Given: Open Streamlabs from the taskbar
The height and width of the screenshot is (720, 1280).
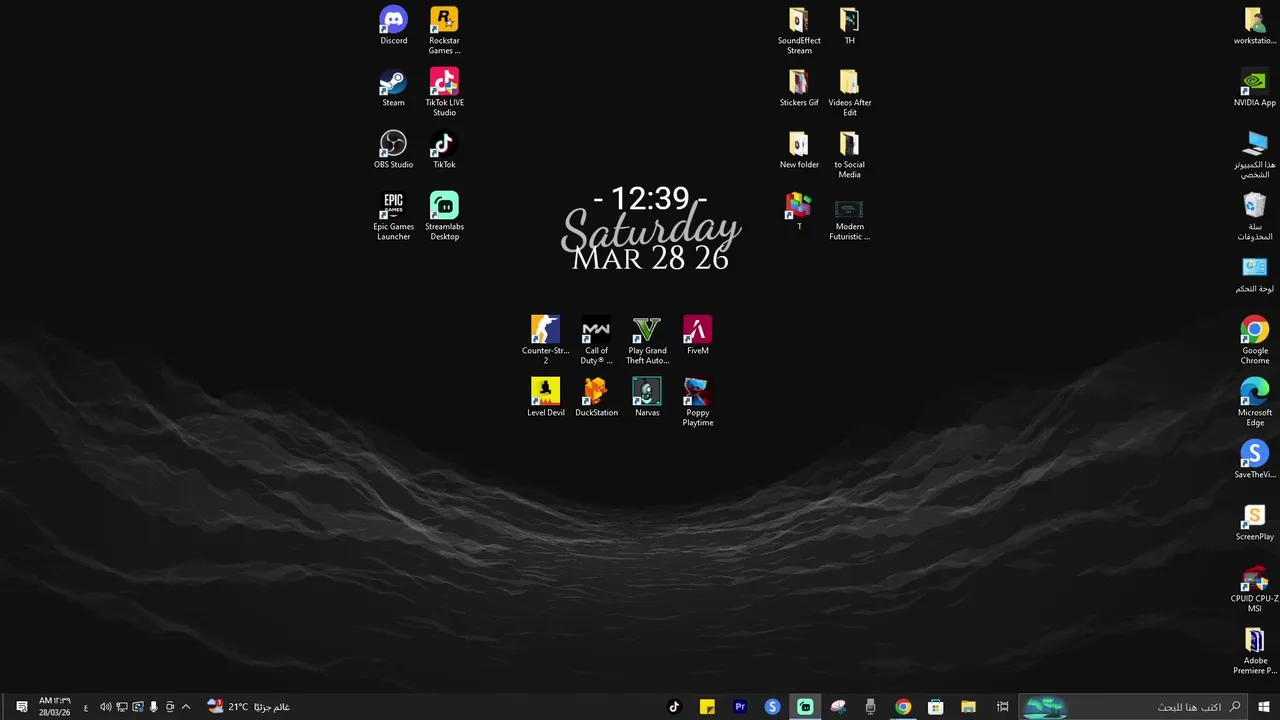Looking at the screenshot, I should pyautogui.click(x=805, y=707).
